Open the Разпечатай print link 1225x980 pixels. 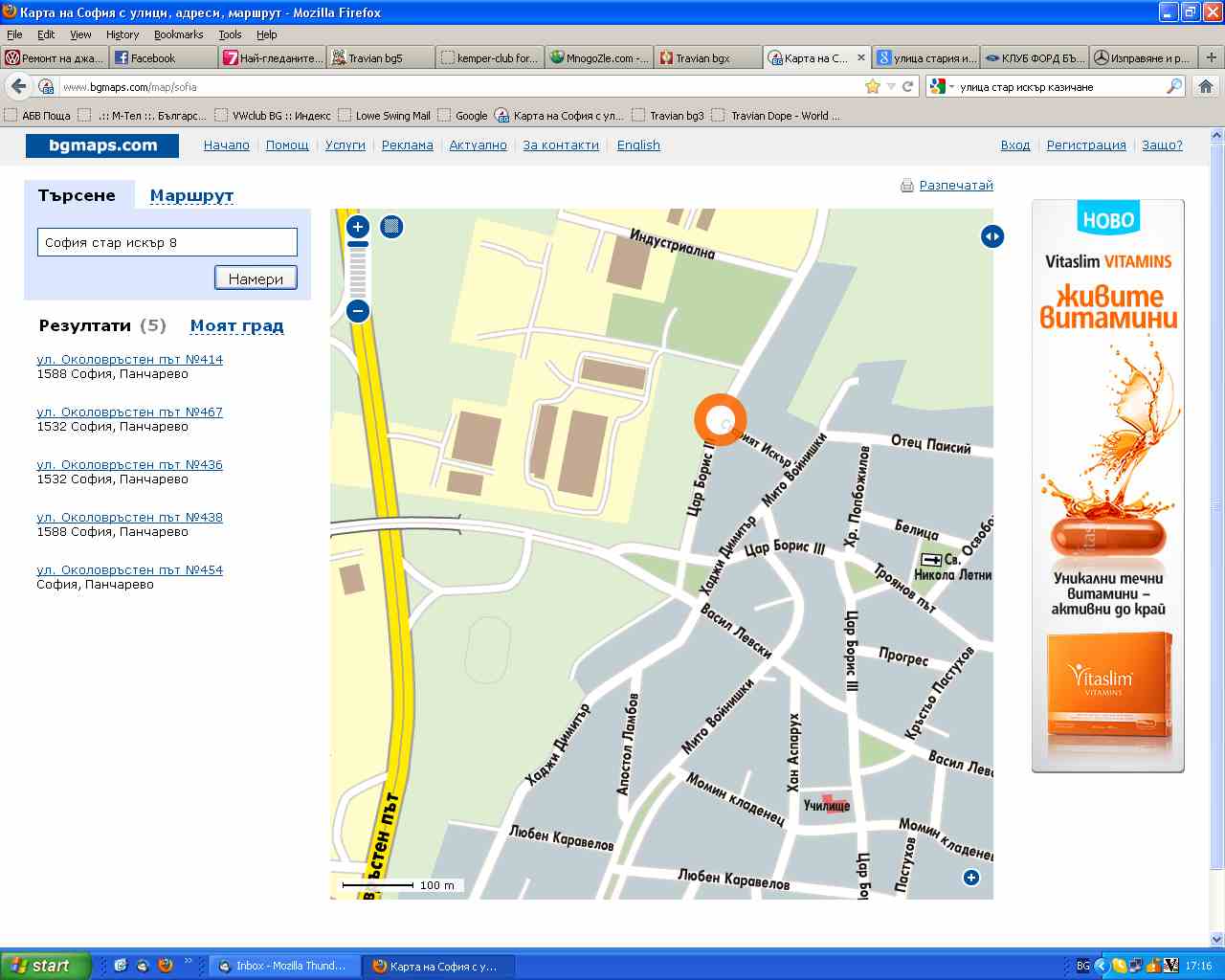point(955,186)
